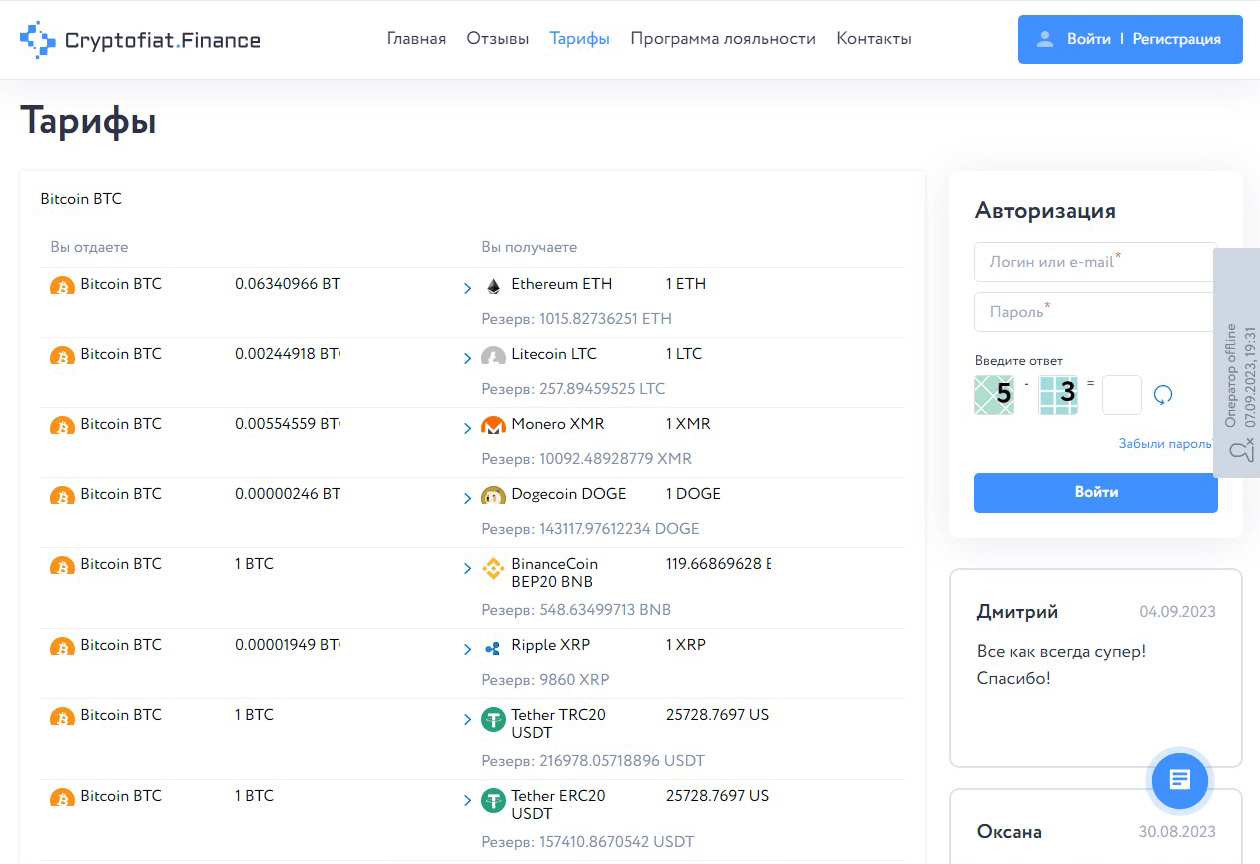Click the reserve 157410.8670542 USDT text
1260x864 pixels.
(588, 842)
